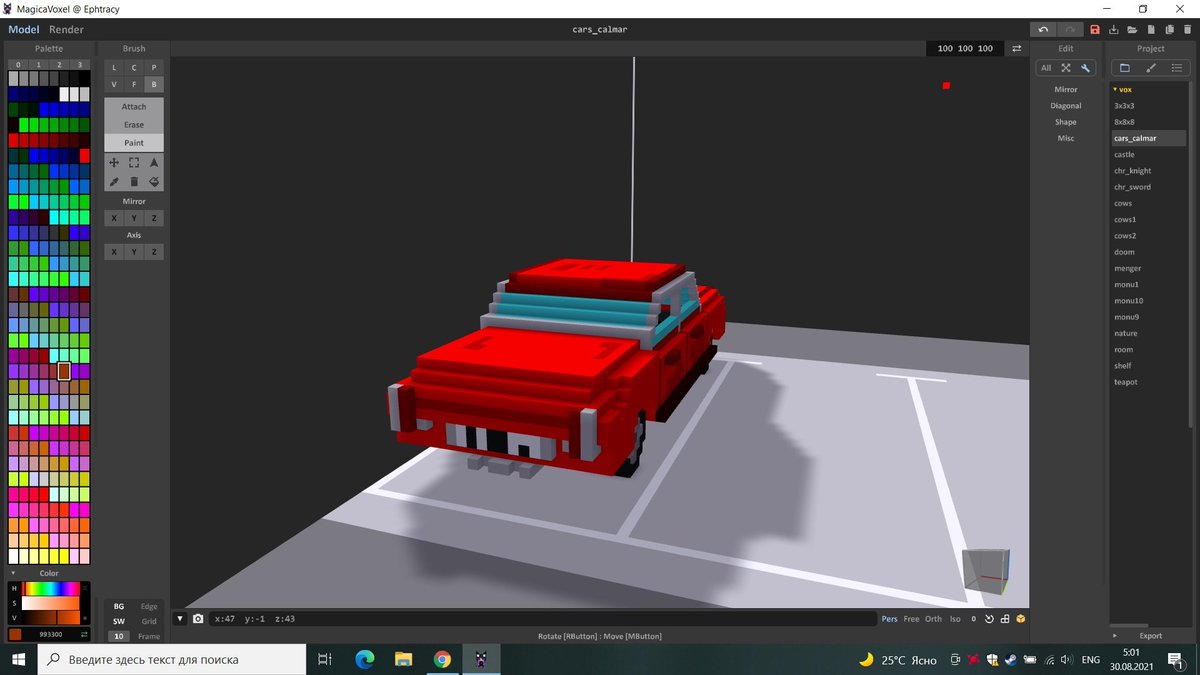The height and width of the screenshot is (675, 1200).
Task: Open the list view icon in Project
Action: (1177, 68)
